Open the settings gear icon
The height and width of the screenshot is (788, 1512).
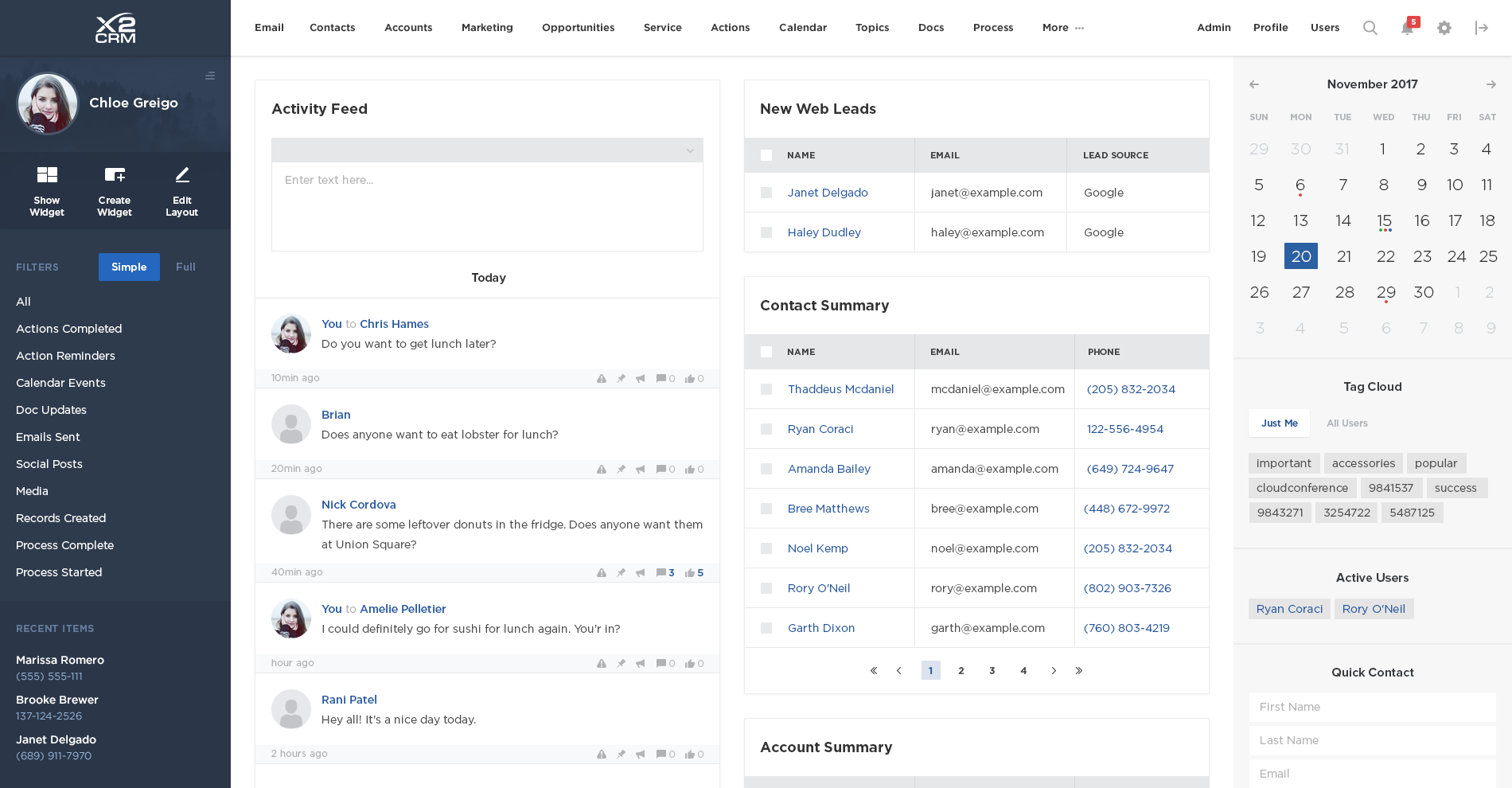tap(1444, 28)
